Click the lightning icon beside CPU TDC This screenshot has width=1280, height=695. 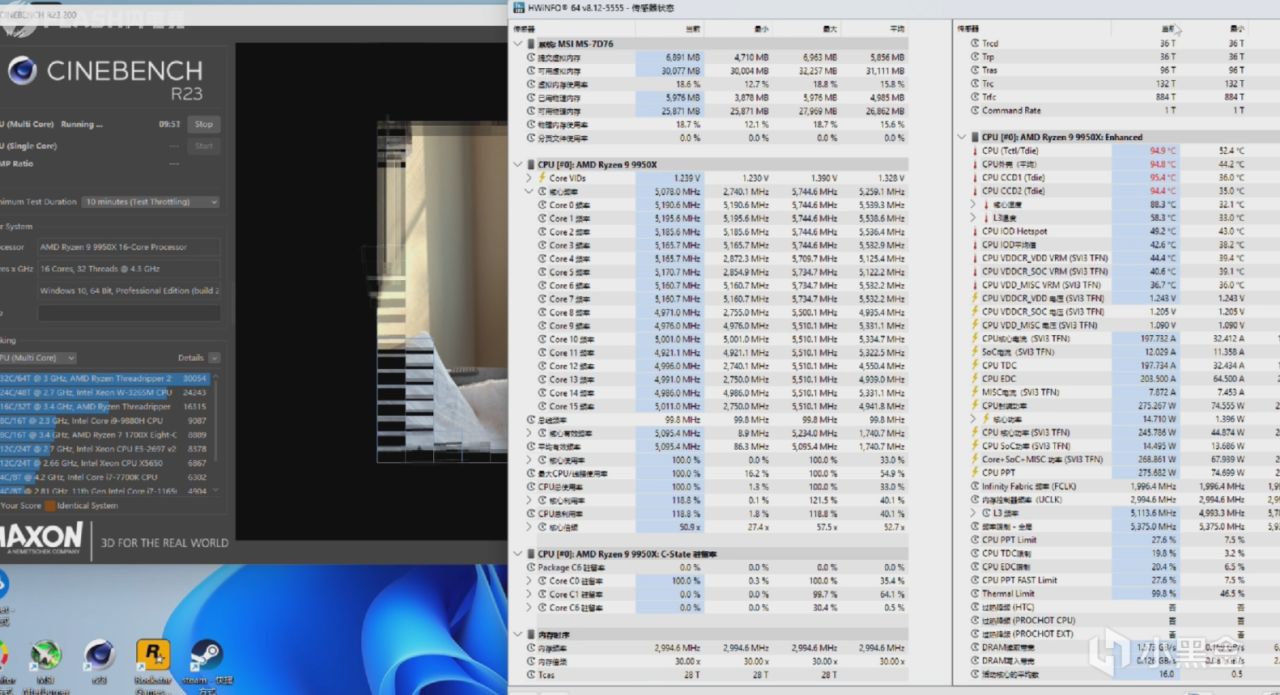point(974,366)
